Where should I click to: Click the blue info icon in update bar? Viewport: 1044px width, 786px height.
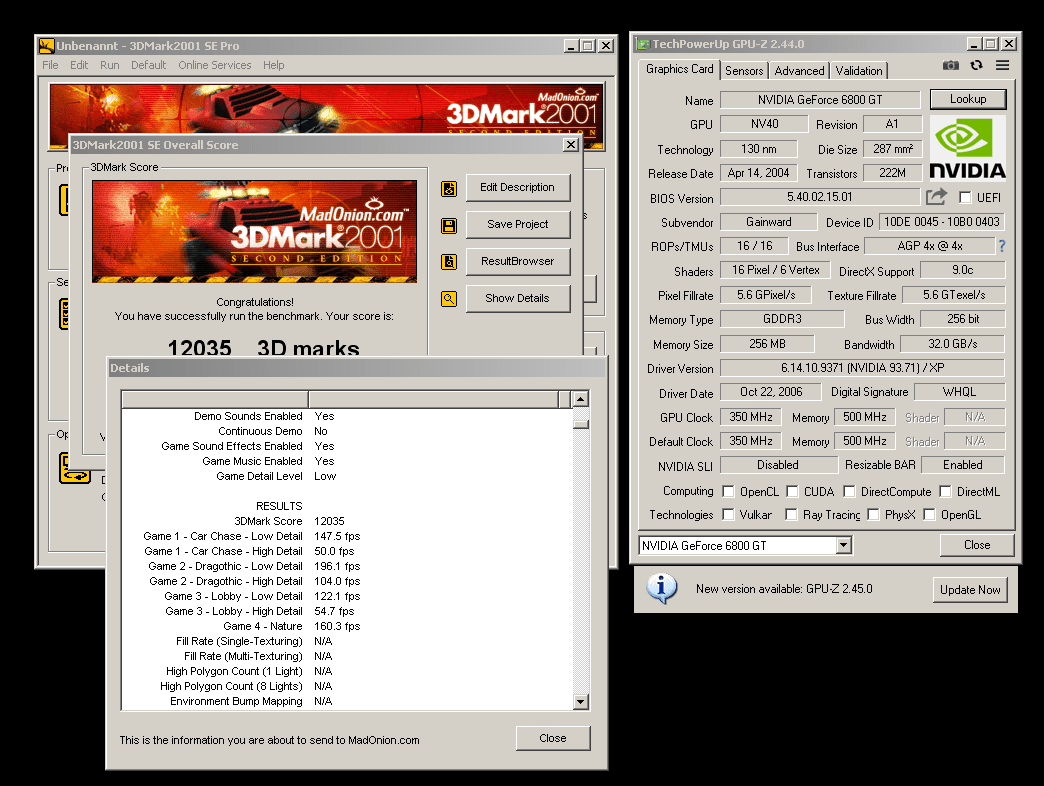661,588
